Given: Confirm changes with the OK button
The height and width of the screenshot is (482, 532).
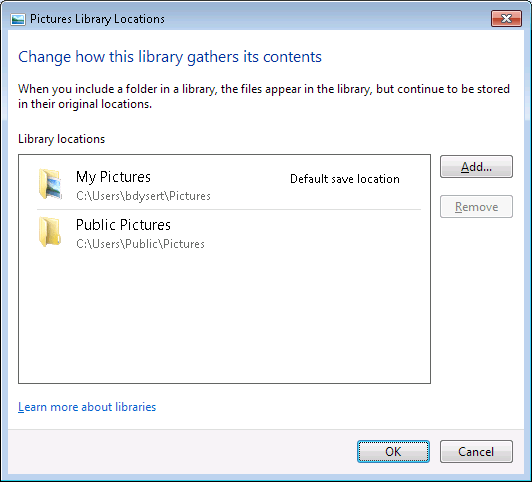Looking at the screenshot, I should tap(393, 451).
